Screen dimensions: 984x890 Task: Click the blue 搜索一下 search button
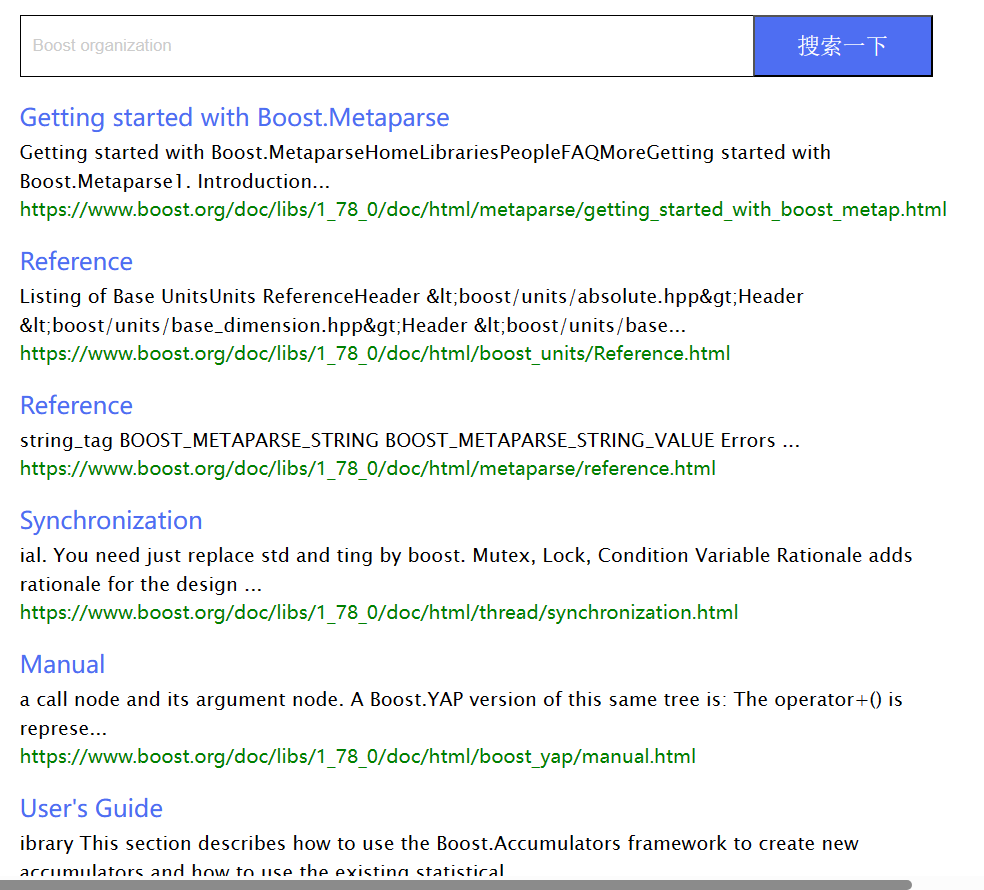(843, 46)
